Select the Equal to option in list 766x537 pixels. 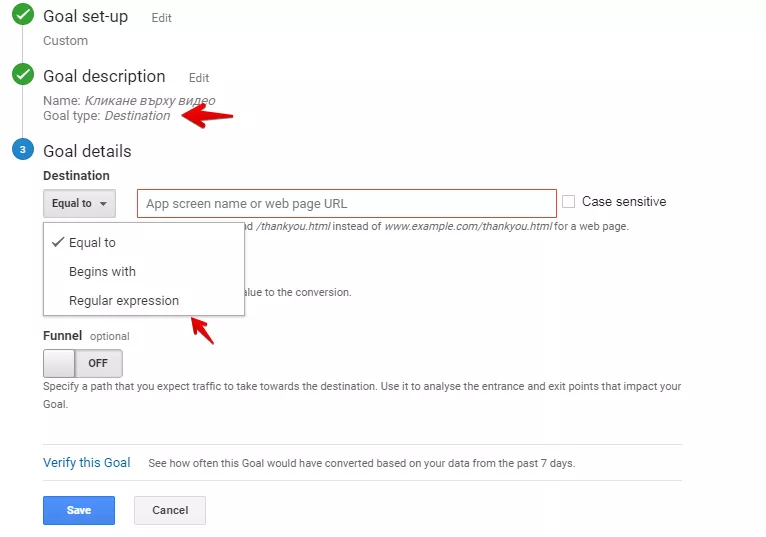144,242
